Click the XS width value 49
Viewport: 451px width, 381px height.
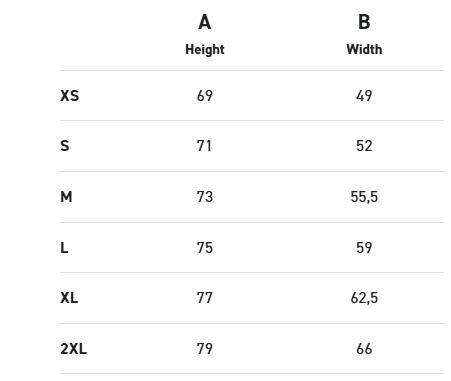[364, 96]
